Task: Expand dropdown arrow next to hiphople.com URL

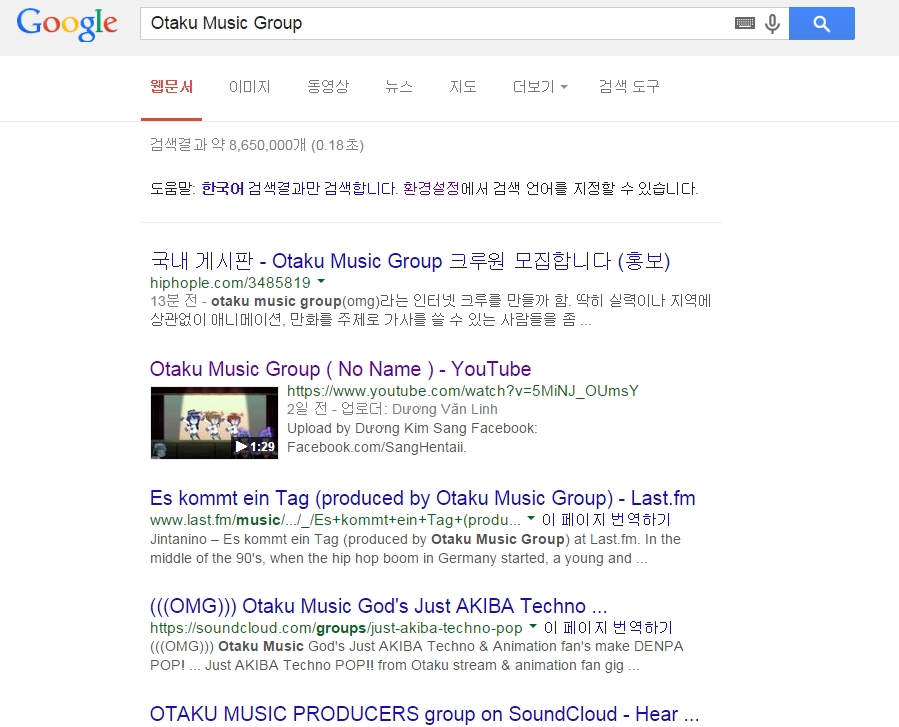Action: 321,283
